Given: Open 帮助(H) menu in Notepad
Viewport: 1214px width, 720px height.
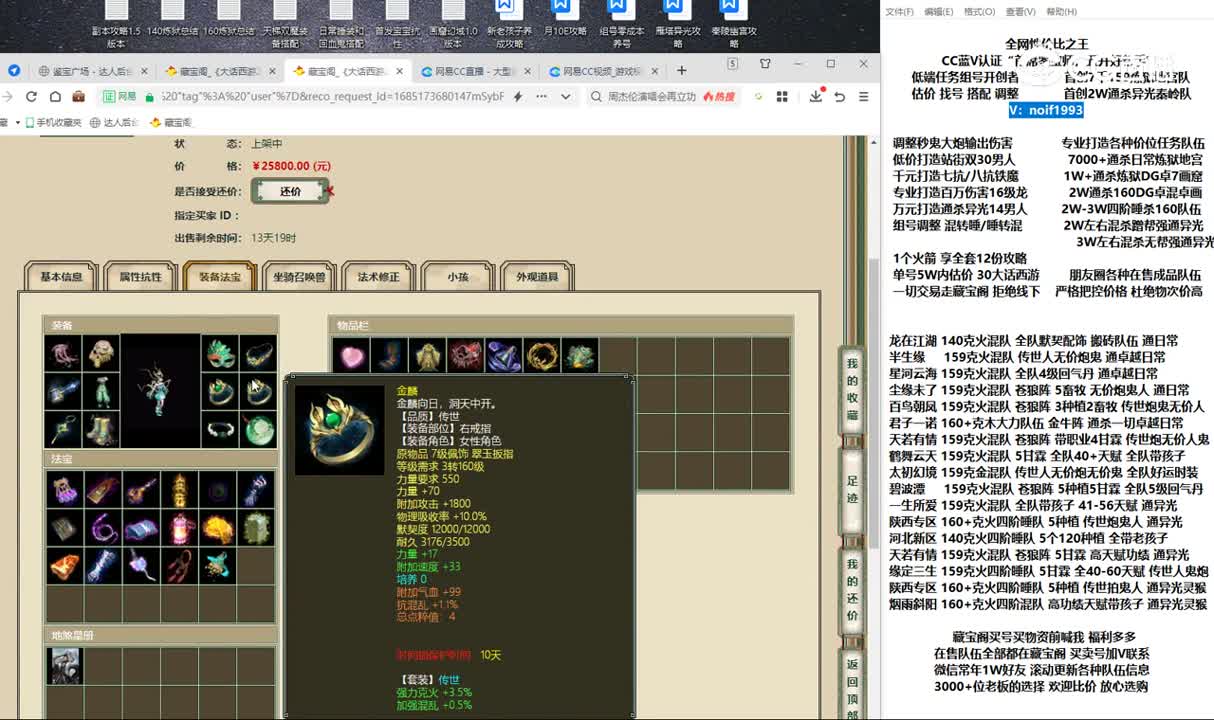Looking at the screenshot, I should [x=1061, y=12].
